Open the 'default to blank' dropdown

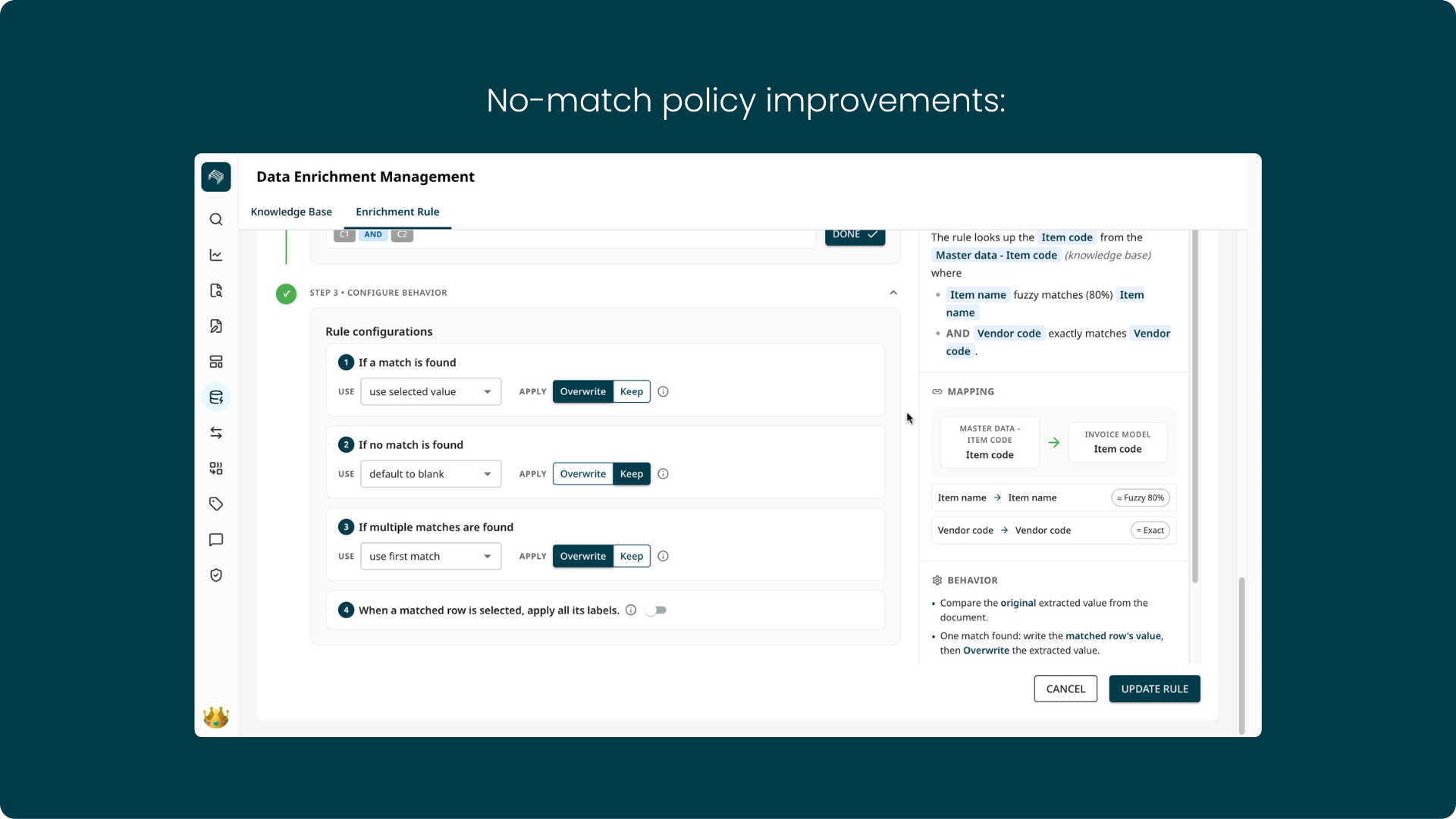pos(431,474)
